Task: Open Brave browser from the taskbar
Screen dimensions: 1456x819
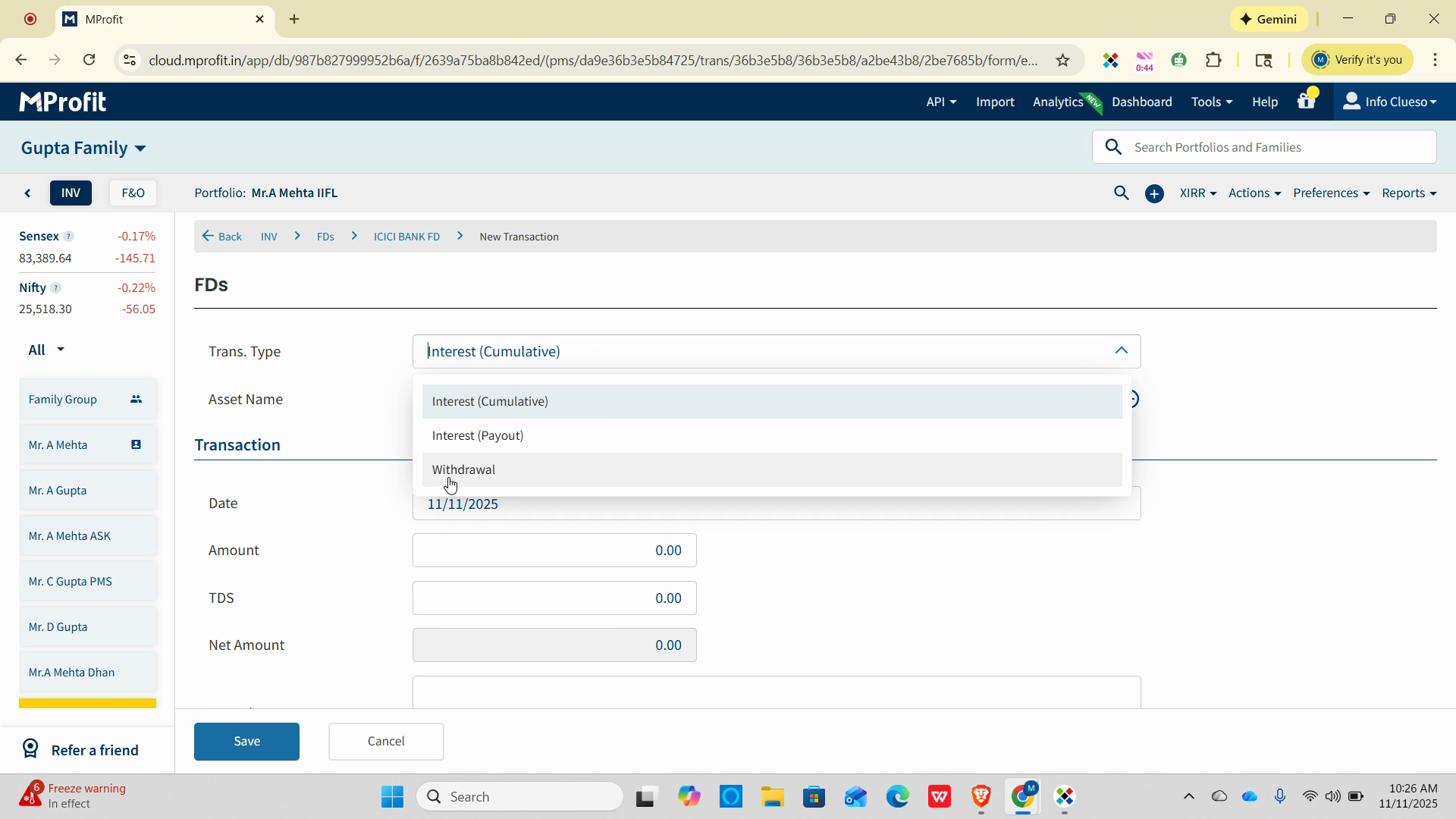Action: click(981, 797)
